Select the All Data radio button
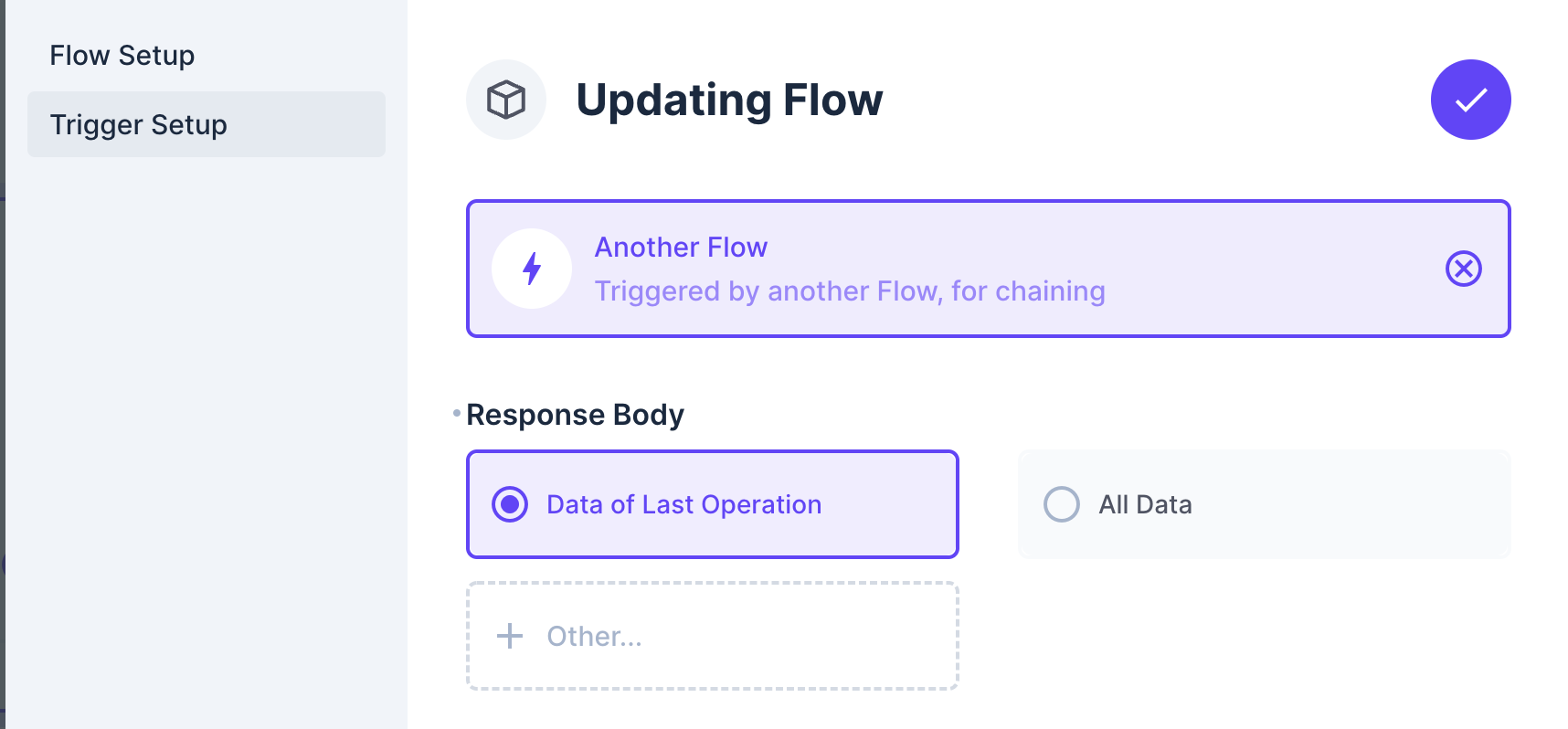The height and width of the screenshot is (729, 1568). [1061, 503]
